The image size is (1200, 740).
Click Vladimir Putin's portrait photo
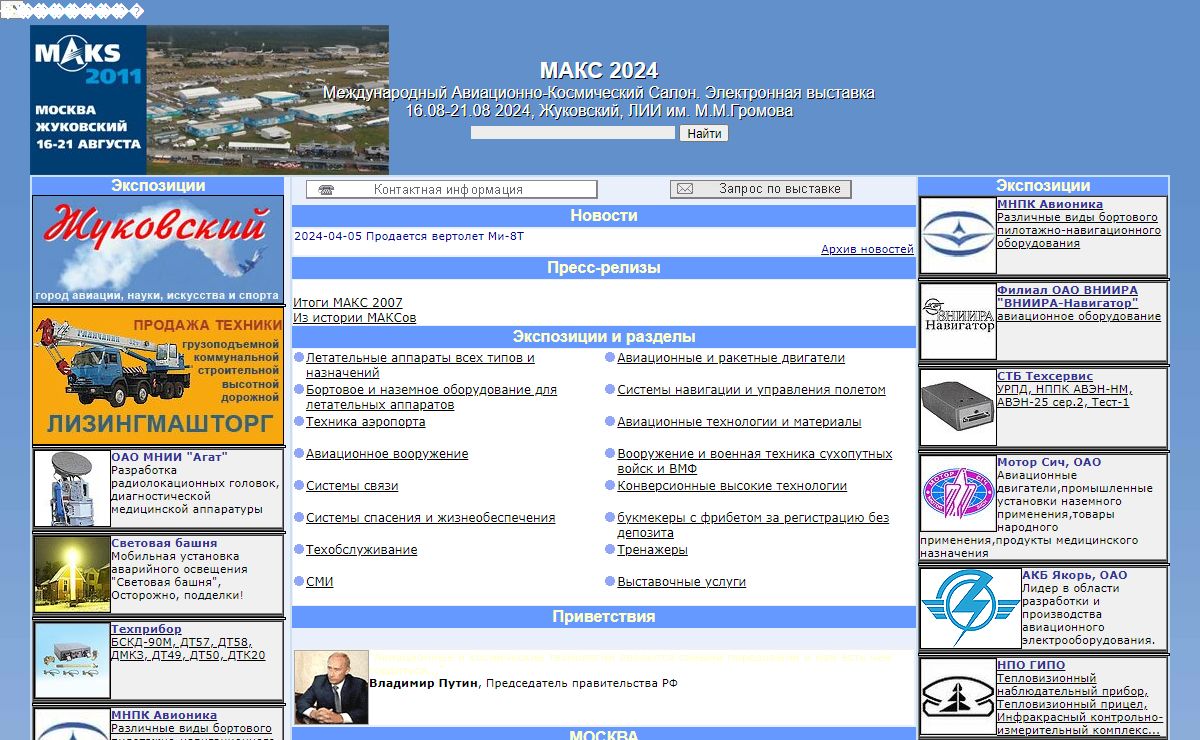pyautogui.click(x=331, y=687)
